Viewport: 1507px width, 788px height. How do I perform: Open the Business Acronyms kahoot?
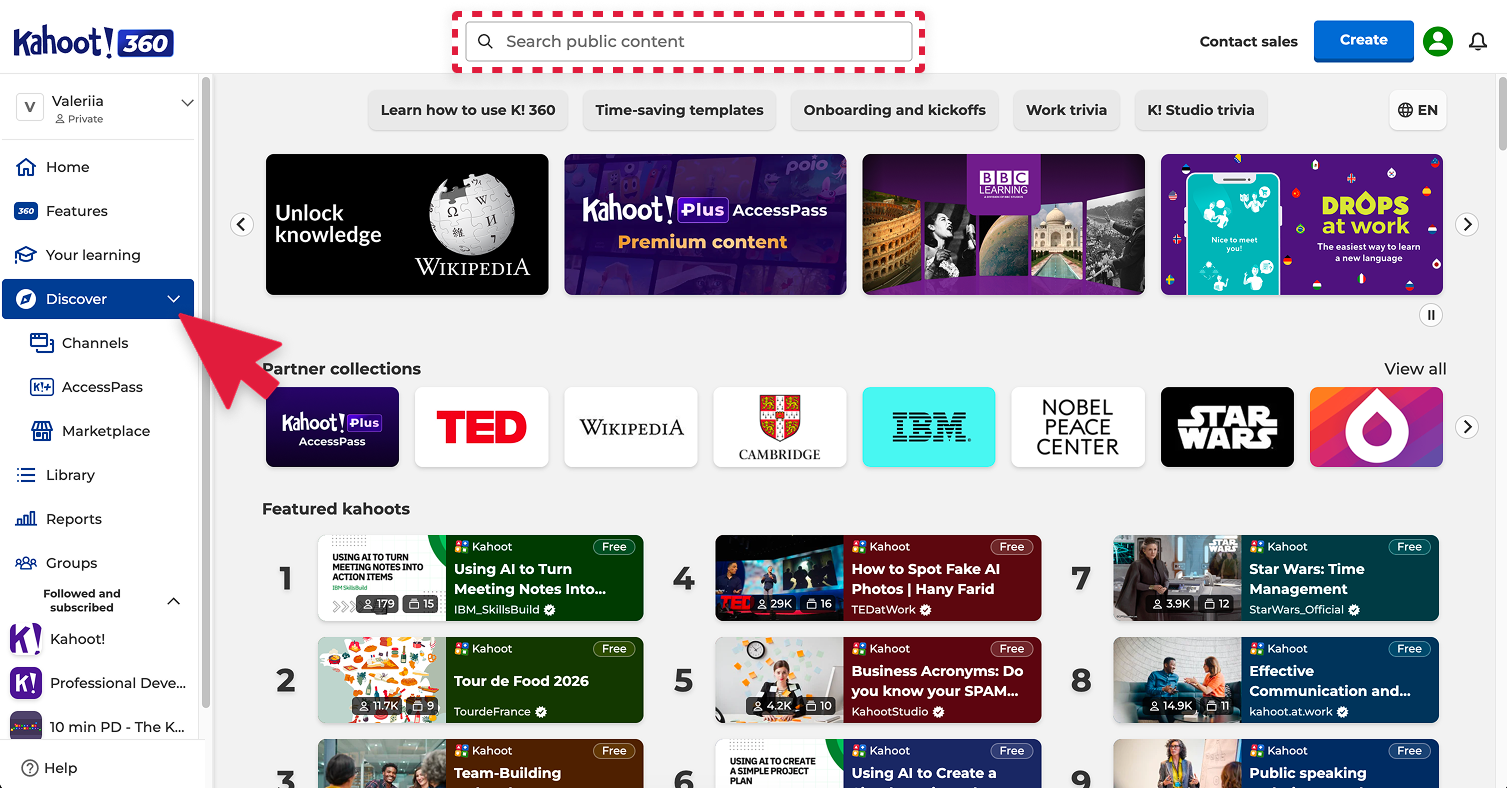(878, 680)
